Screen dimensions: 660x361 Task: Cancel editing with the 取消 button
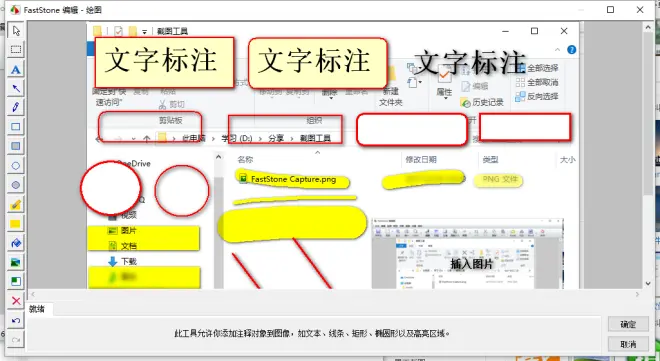pos(628,344)
